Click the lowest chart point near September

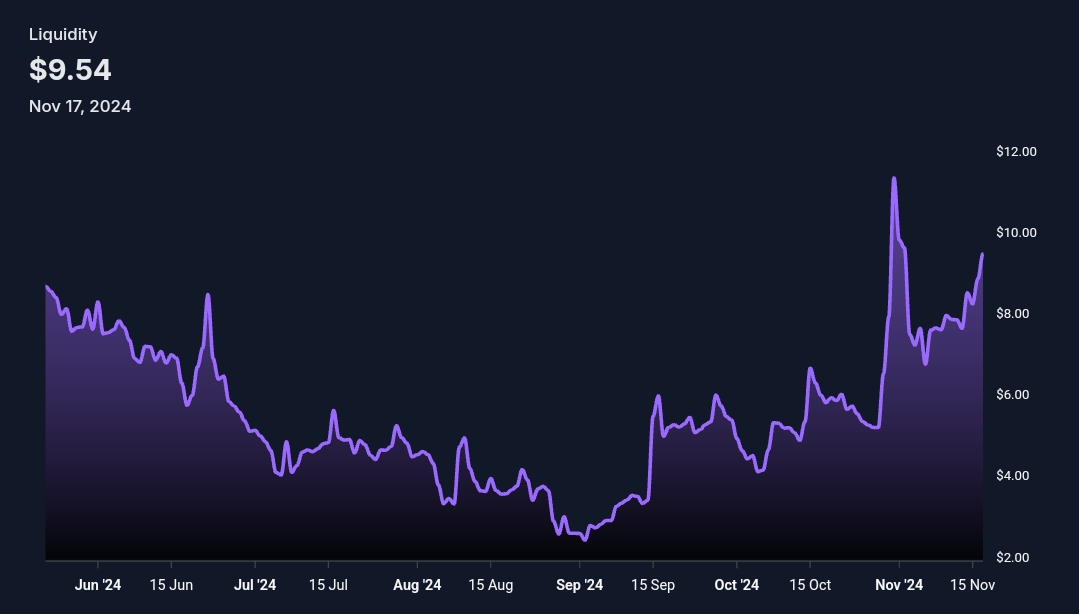(585, 540)
